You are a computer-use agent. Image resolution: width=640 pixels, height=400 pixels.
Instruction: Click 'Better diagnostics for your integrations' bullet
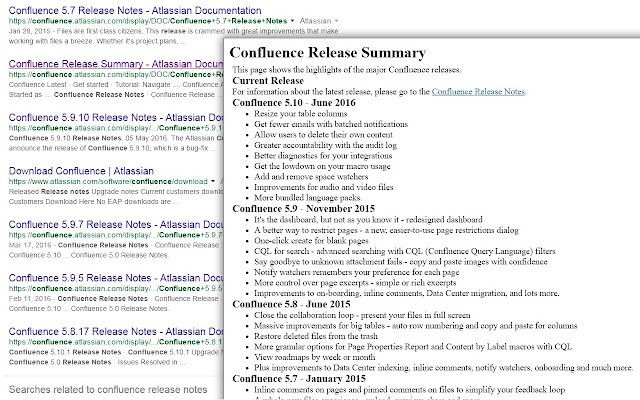click(323, 156)
